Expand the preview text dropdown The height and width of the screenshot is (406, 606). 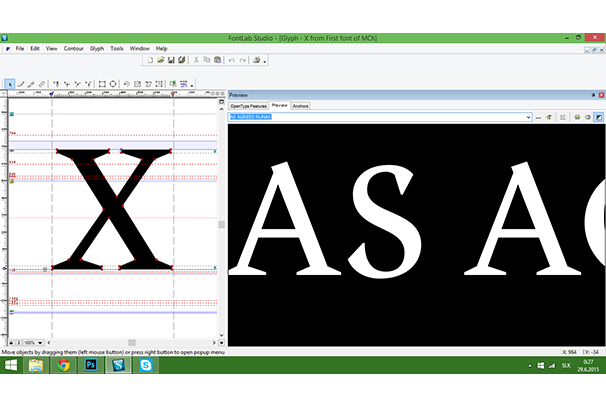click(x=527, y=117)
